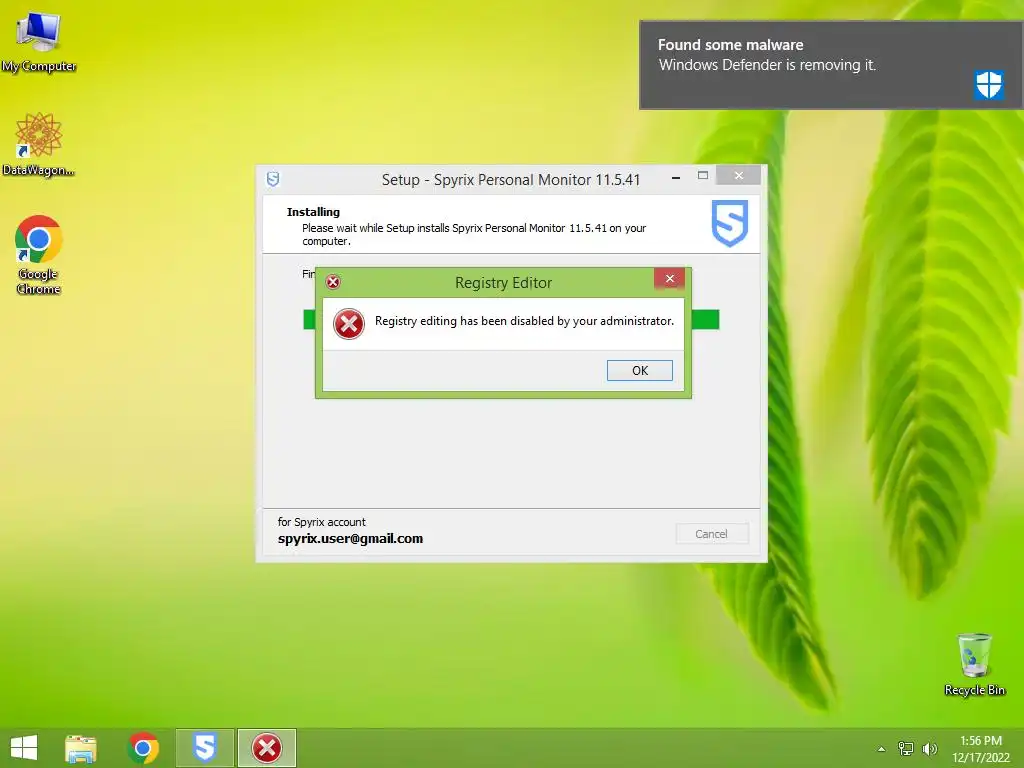The image size is (1024, 768).
Task: Click the green installation progress bar
Action: [511, 320]
